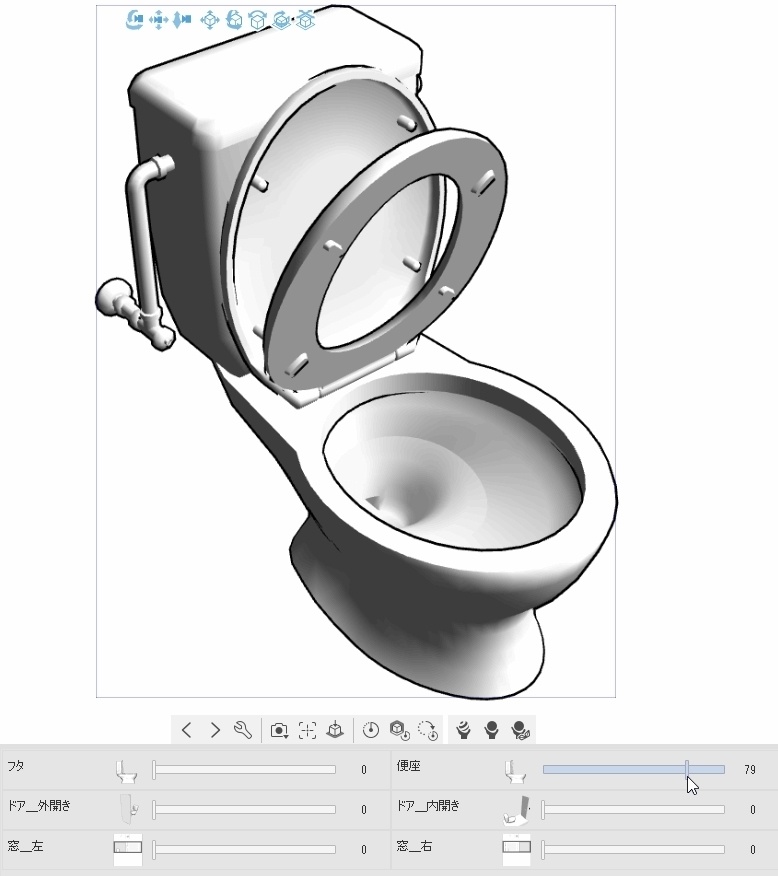Click the 便座 toilet thumbnail
778x876 pixels.
click(x=516, y=770)
